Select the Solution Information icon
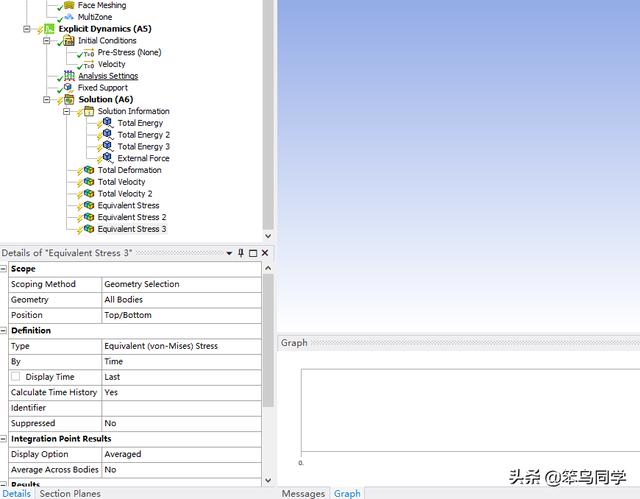The height and width of the screenshot is (499, 640). point(88,111)
